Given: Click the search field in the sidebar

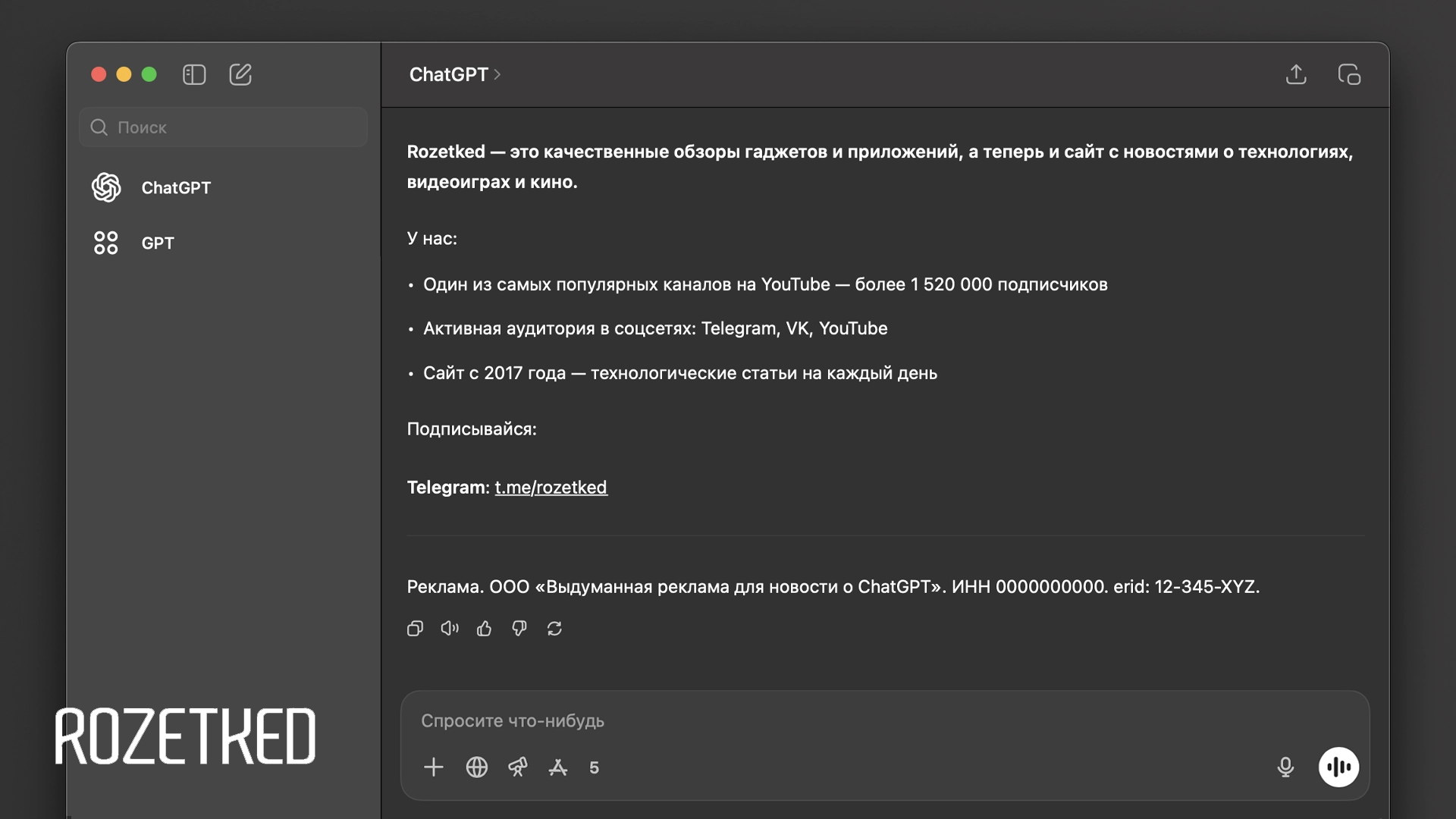Looking at the screenshot, I should pyautogui.click(x=222, y=127).
